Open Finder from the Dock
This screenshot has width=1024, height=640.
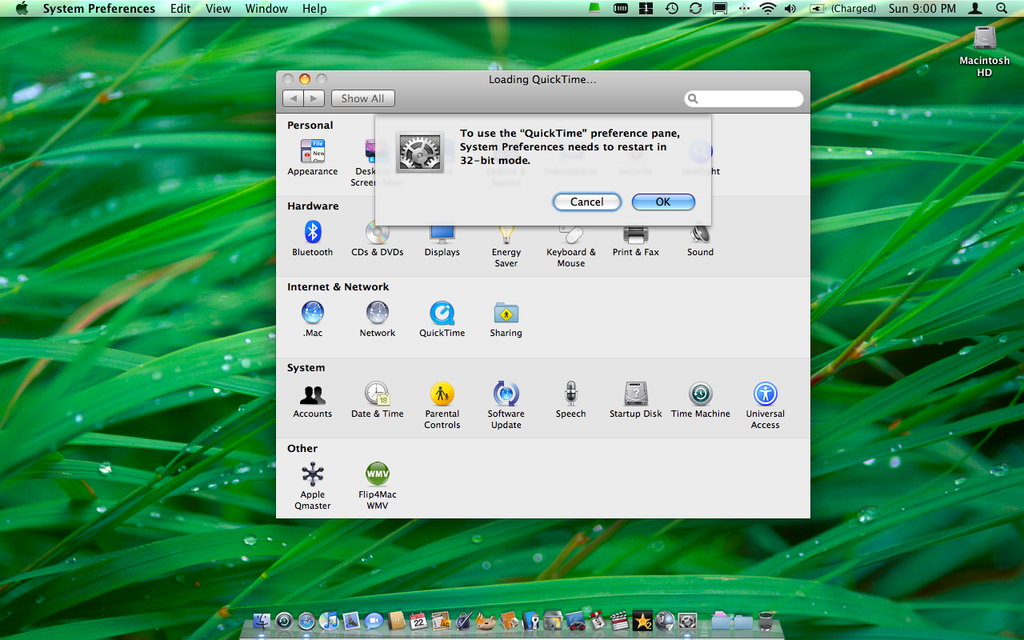pos(262,620)
